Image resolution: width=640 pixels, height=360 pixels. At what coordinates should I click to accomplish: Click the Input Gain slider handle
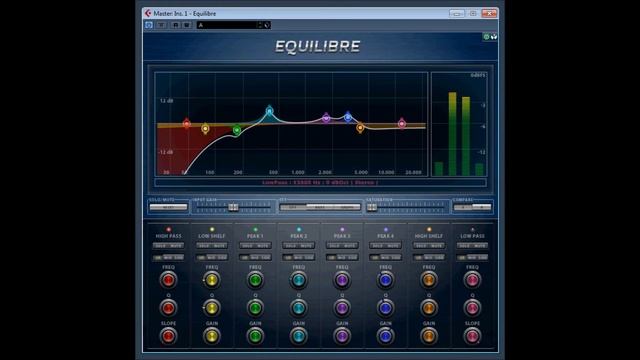tap(233, 207)
